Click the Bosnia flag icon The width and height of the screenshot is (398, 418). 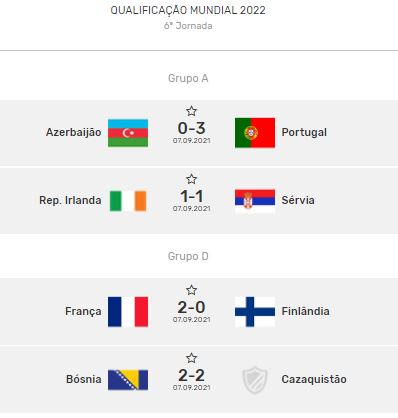coord(128,380)
